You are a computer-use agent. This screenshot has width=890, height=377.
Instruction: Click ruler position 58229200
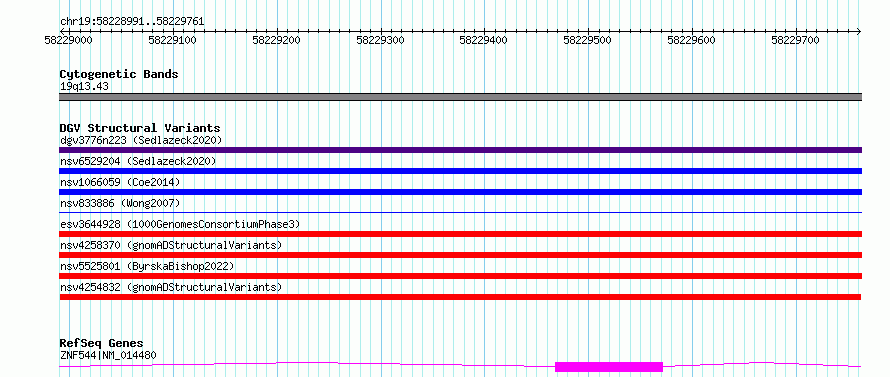[276, 40]
